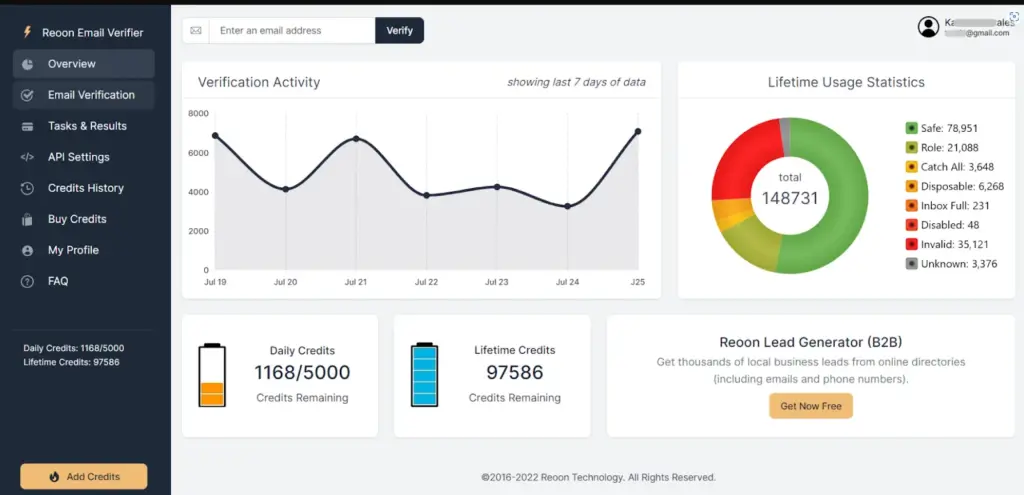Viewport: 1024px width, 495px height.
Task: Click the Credits History clock icon
Action: (27, 189)
